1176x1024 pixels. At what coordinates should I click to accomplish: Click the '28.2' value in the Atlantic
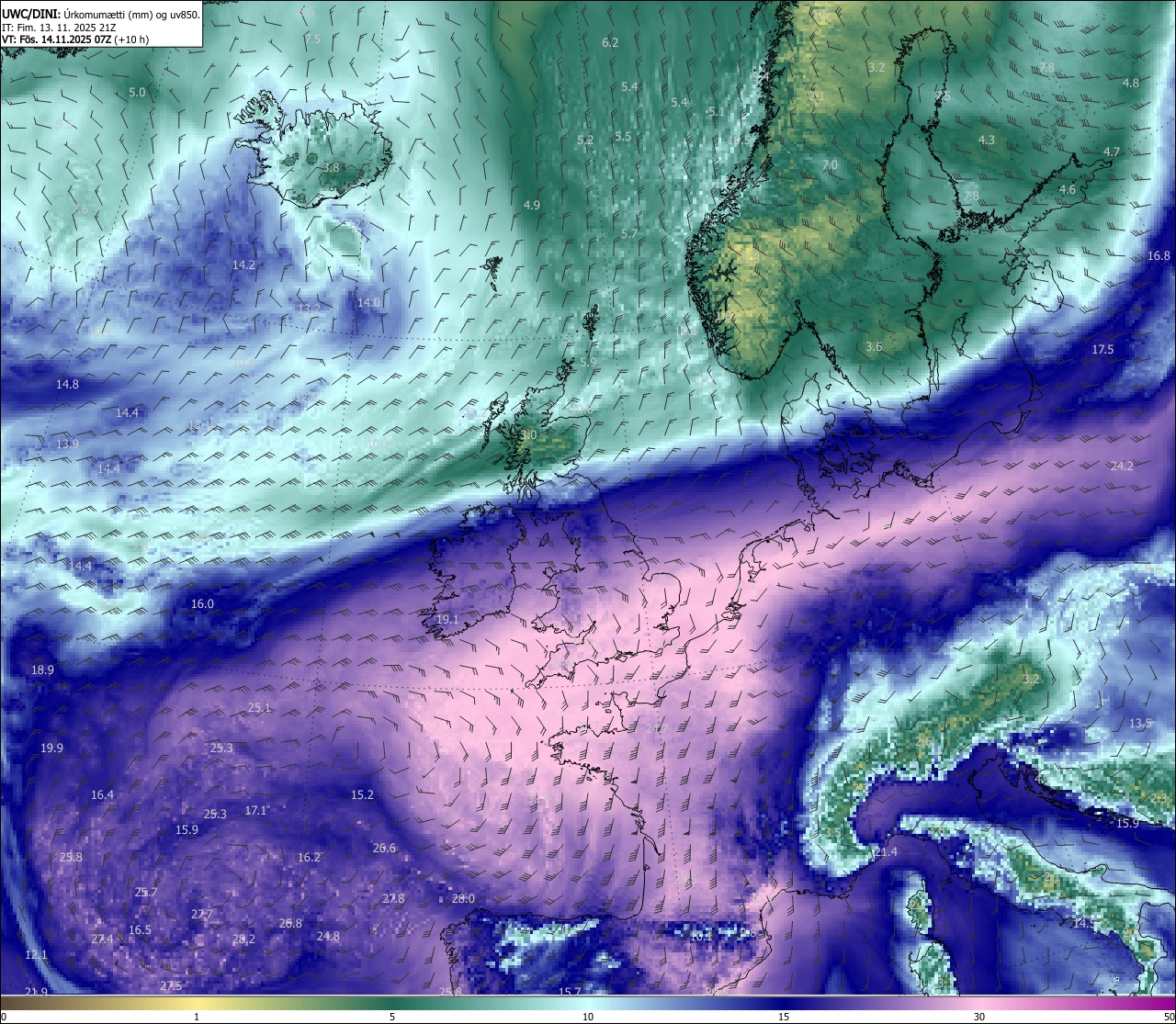pos(243,940)
